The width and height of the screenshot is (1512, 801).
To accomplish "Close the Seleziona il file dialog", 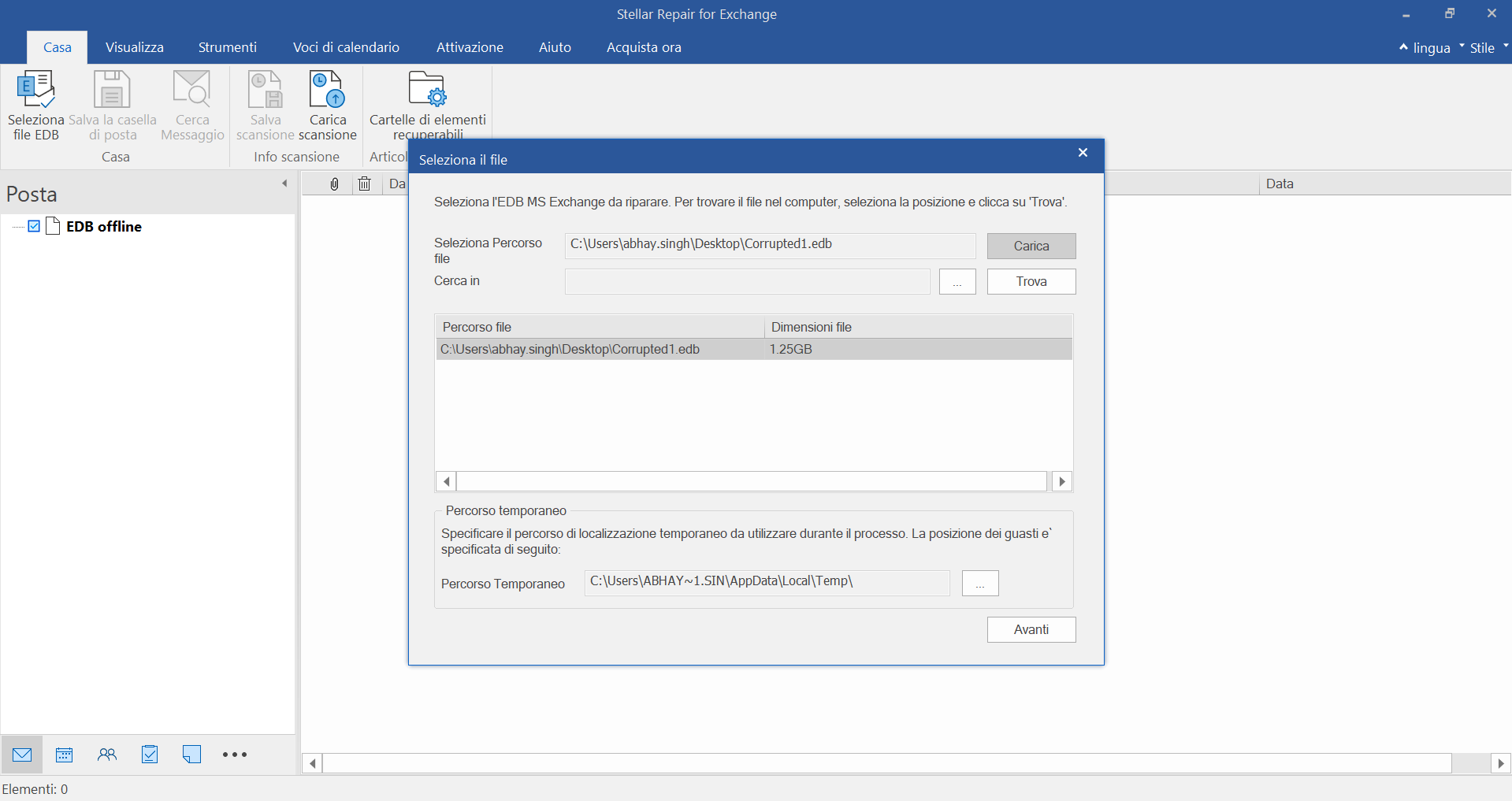I will (1083, 153).
